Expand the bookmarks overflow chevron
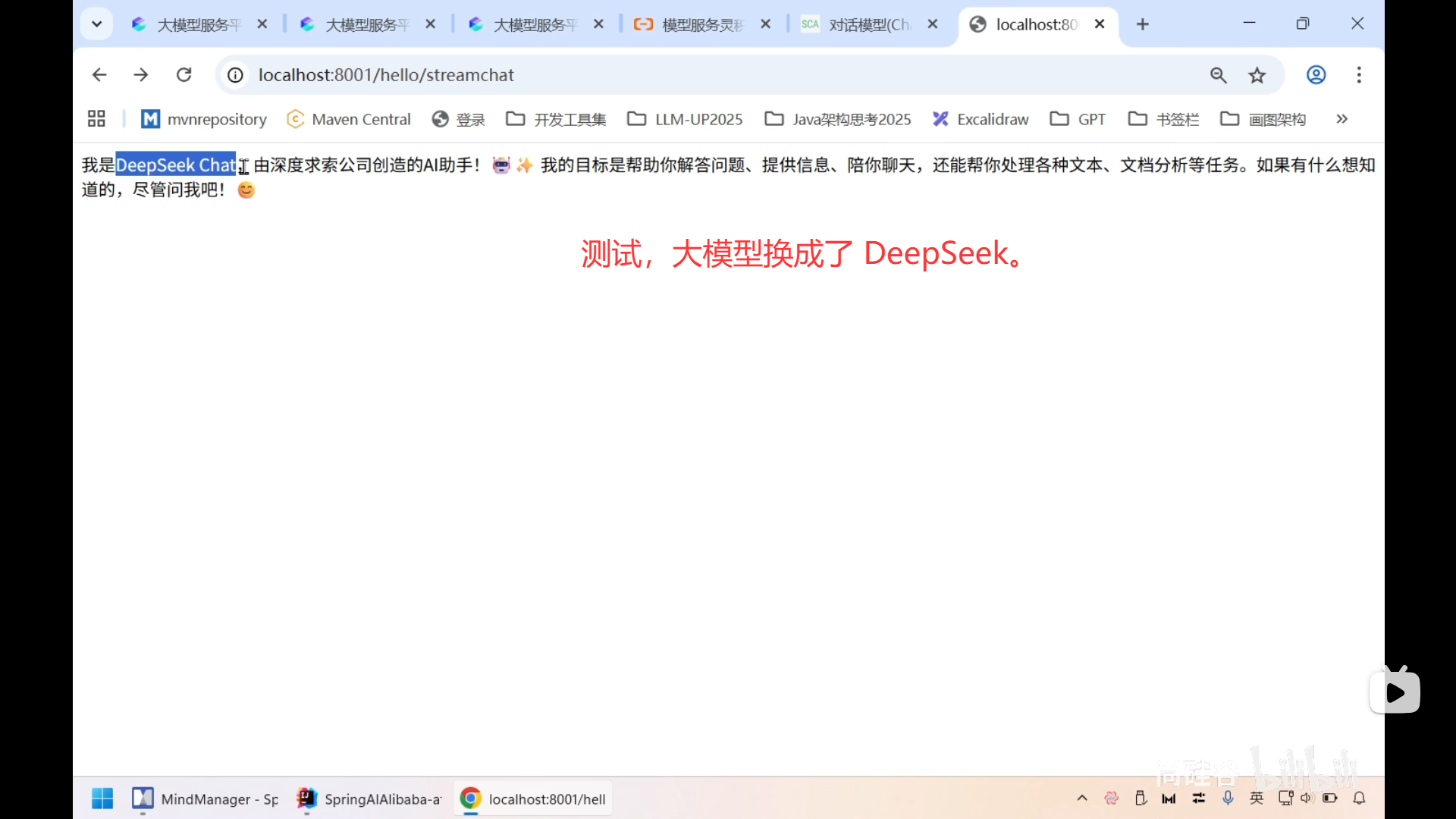This screenshot has width=1456, height=819. 1341,119
